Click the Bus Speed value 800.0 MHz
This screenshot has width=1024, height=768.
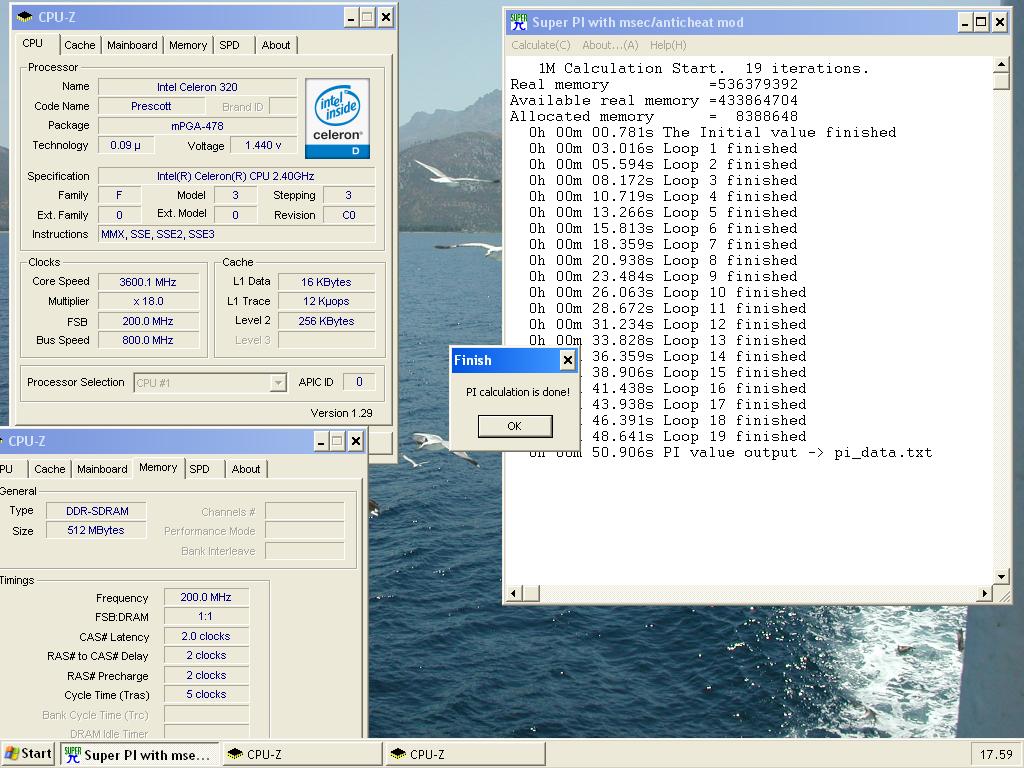click(148, 340)
